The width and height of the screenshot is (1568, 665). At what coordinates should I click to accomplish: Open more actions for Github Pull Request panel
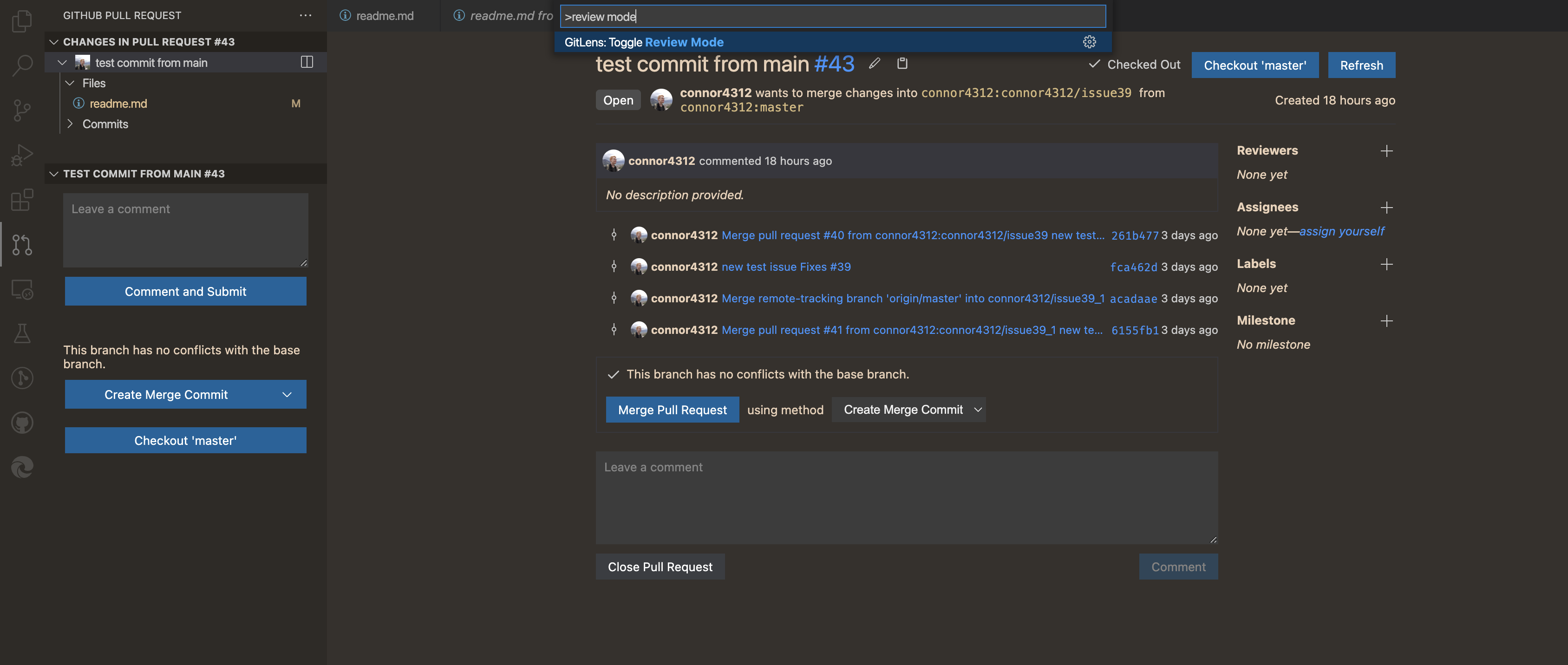pos(305,15)
